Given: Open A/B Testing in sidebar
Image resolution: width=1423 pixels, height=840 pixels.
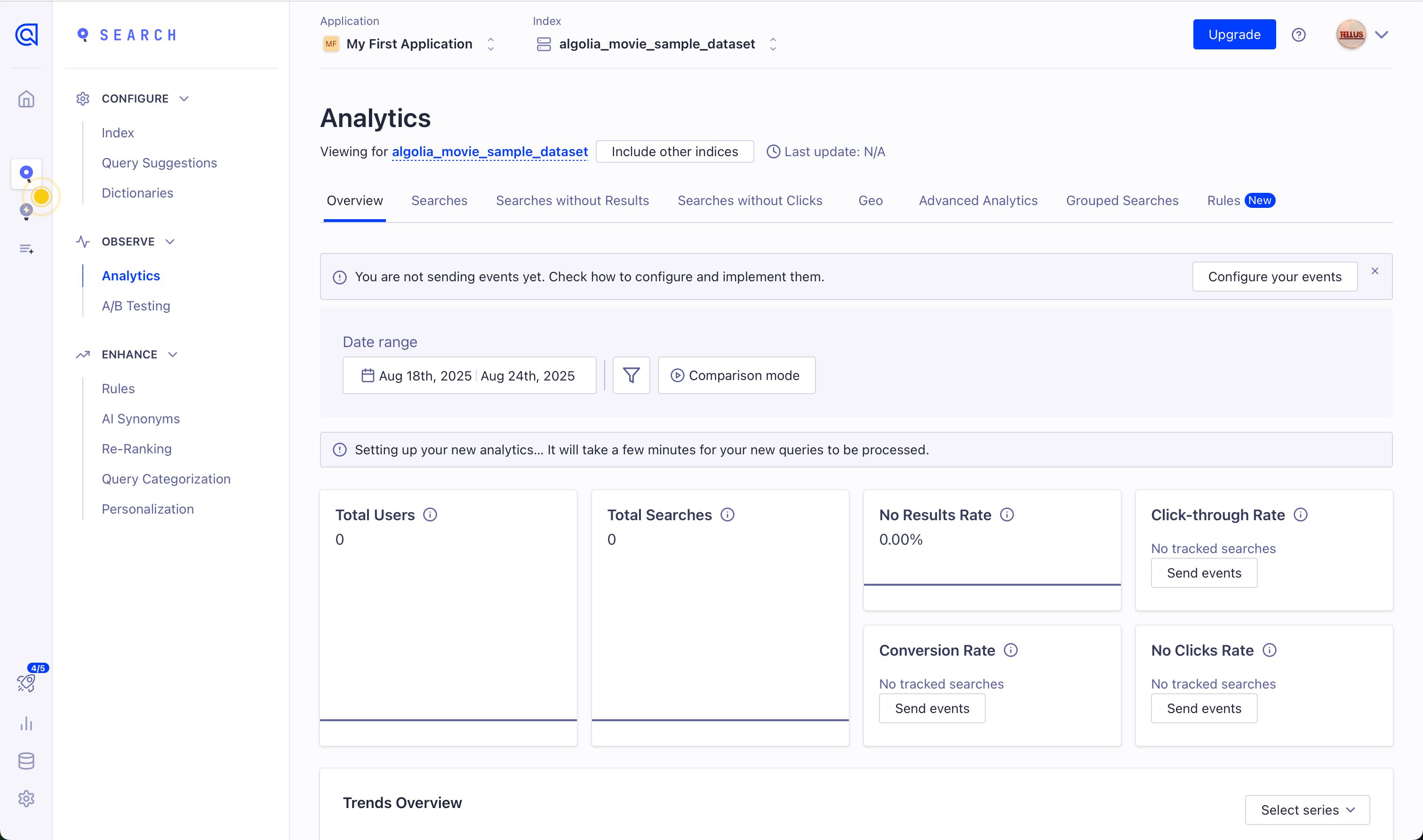Looking at the screenshot, I should (x=136, y=306).
